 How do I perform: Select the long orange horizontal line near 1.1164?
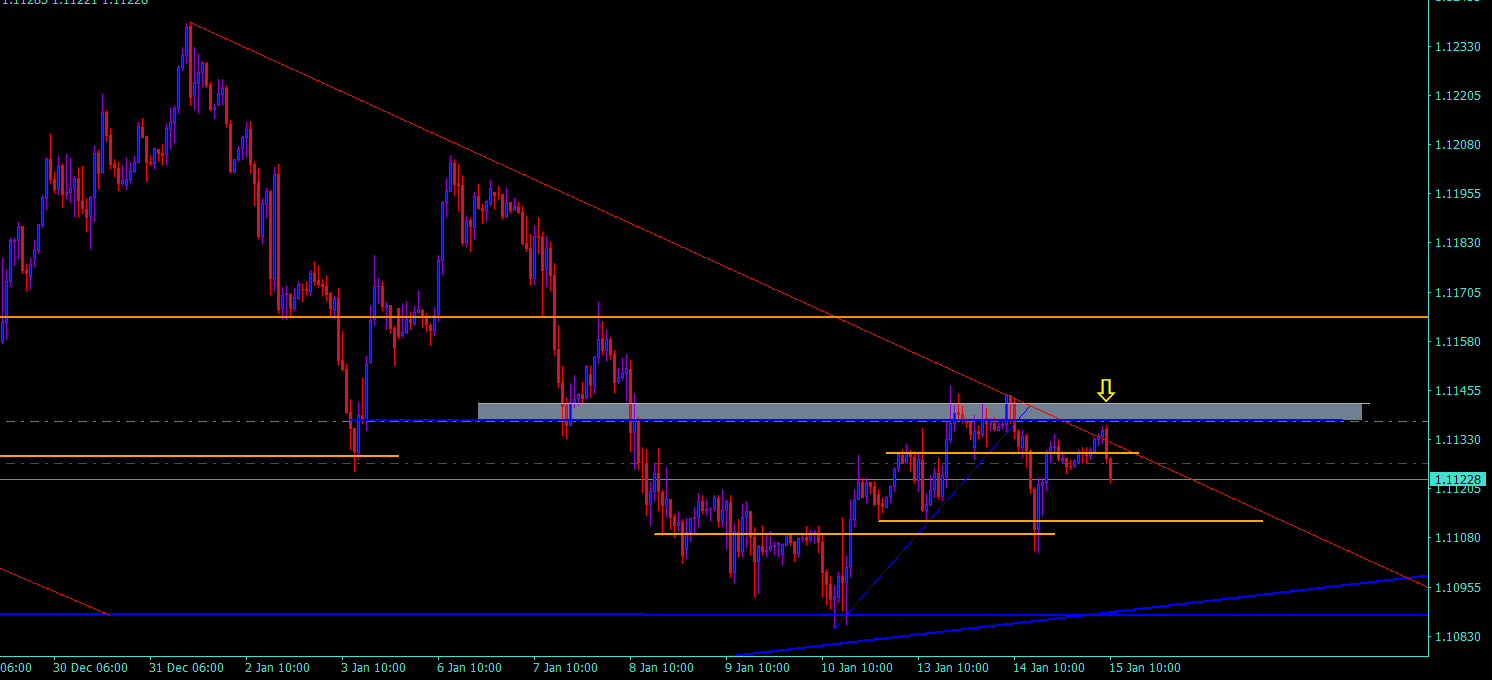tap(714, 317)
